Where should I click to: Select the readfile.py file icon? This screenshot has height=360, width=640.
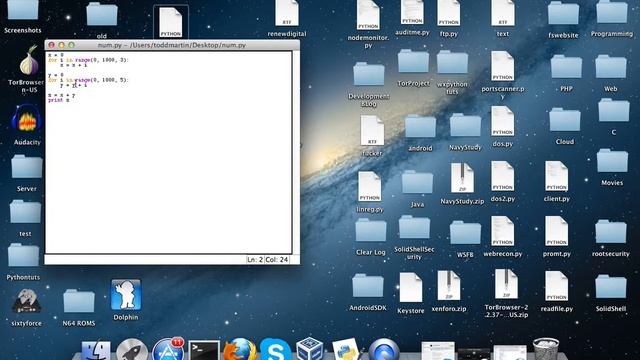[556, 286]
